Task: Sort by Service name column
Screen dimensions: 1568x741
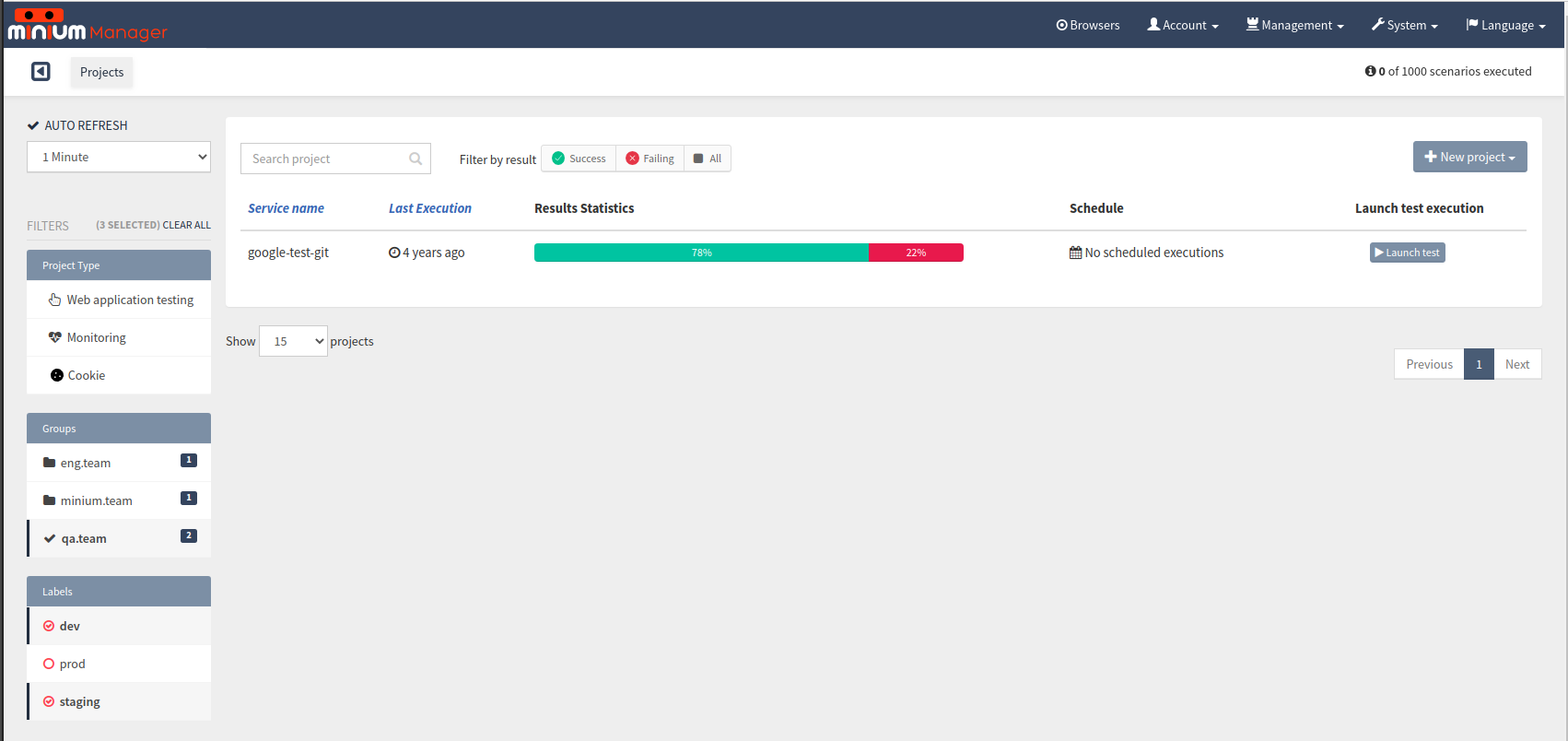Action: (x=286, y=208)
